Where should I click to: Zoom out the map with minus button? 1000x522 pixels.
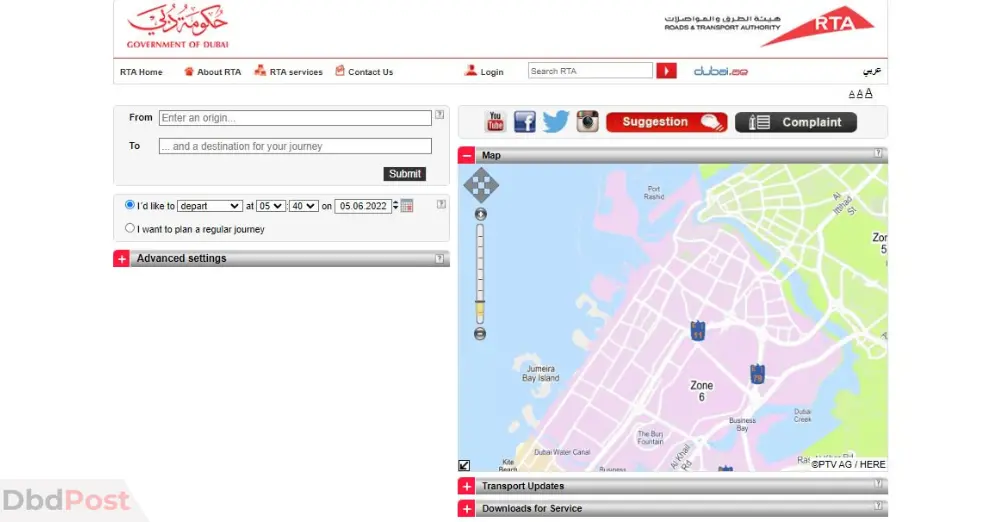tap(480, 334)
